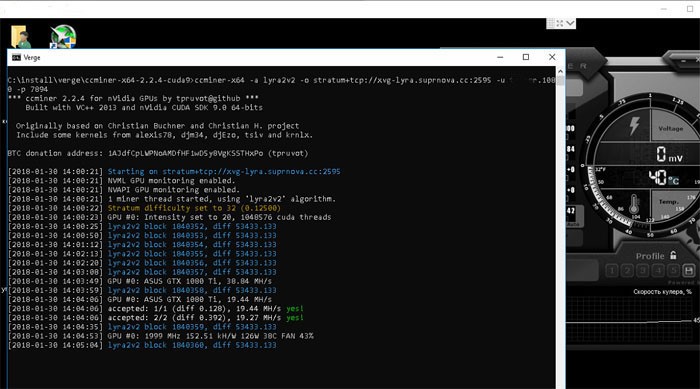Select Afterburner profile slot 3
Viewport: 700px width, 389px height.
pos(642,271)
